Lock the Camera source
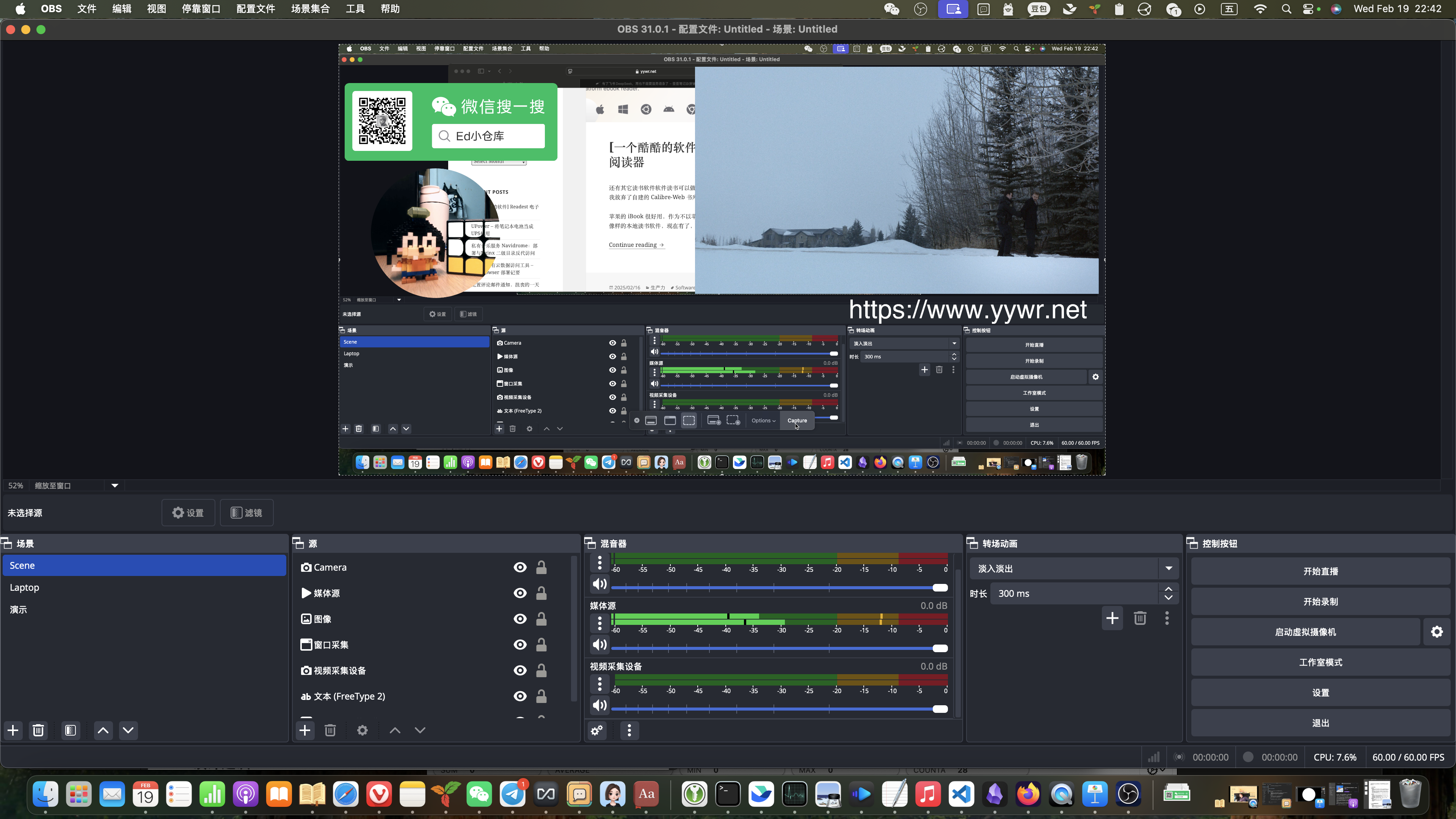Image resolution: width=1456 pixels, height=819 pixels. click(x=541, y=567)
